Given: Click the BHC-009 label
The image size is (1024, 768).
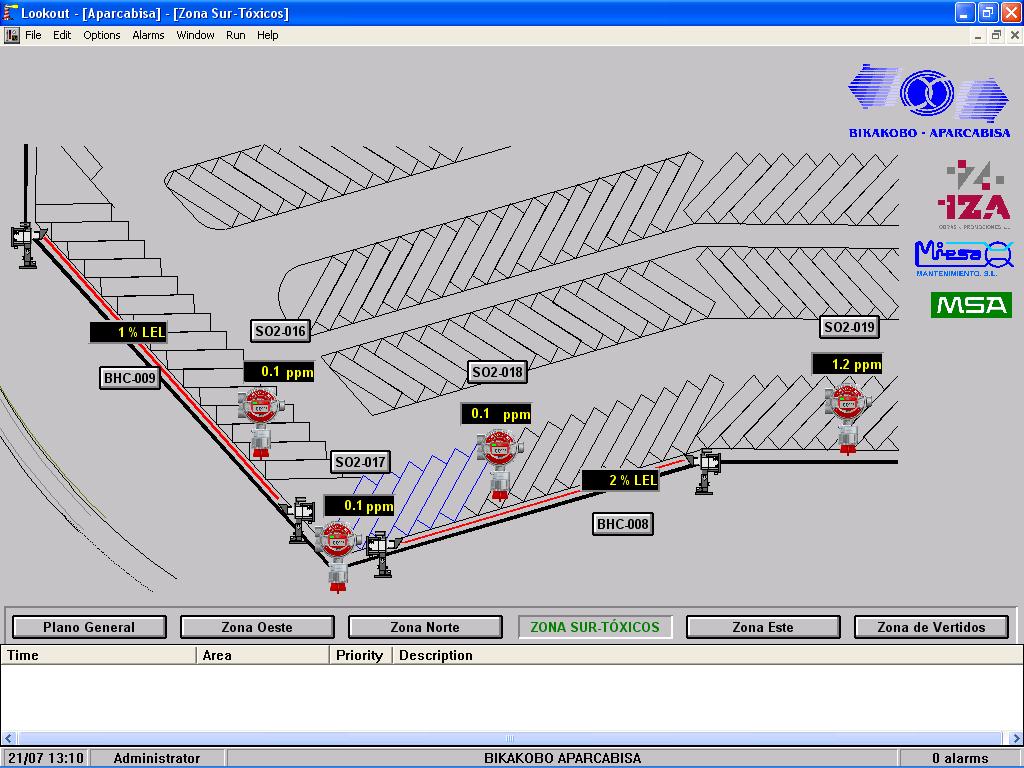Looking at the screenshot, I should click(130, 378).
